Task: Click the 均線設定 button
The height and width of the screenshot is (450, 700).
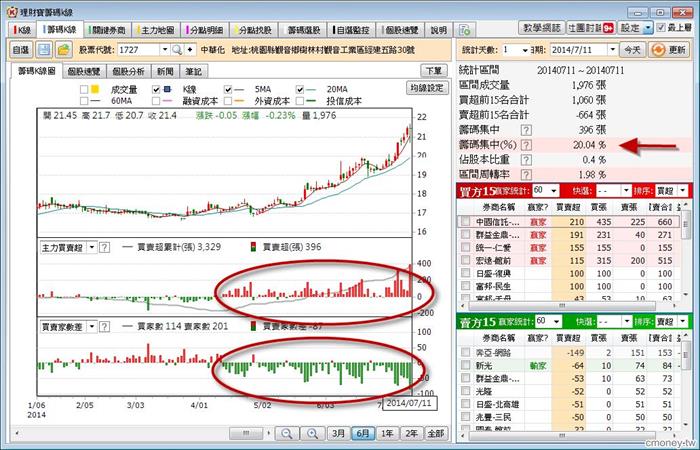Action: coord(426,88)
